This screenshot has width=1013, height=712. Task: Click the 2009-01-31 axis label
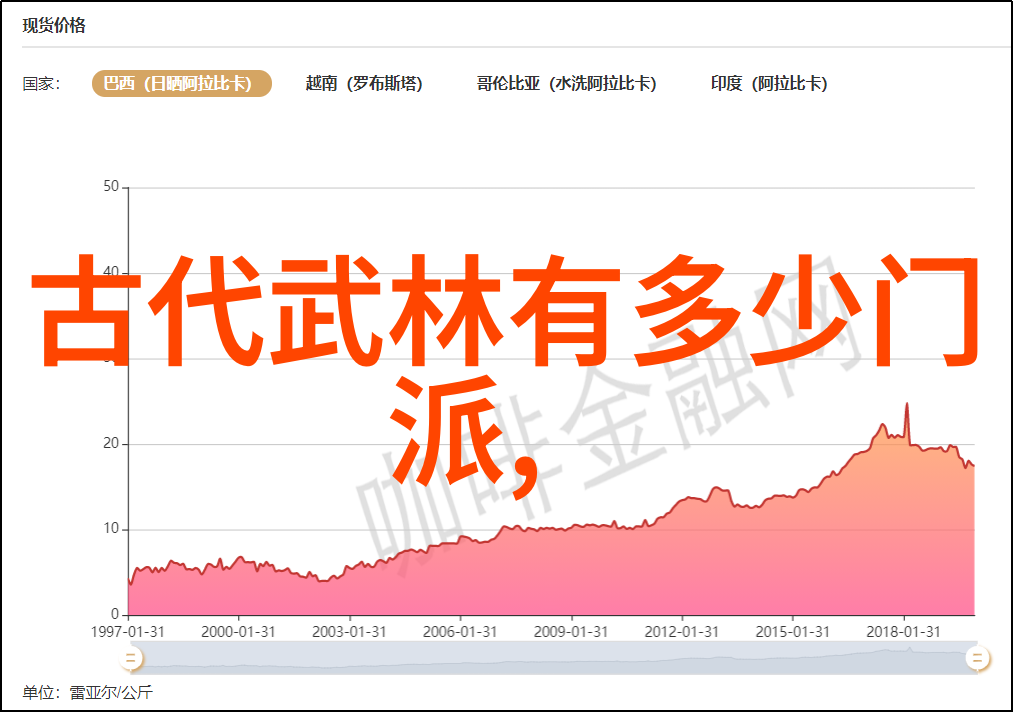pos(571,632)
